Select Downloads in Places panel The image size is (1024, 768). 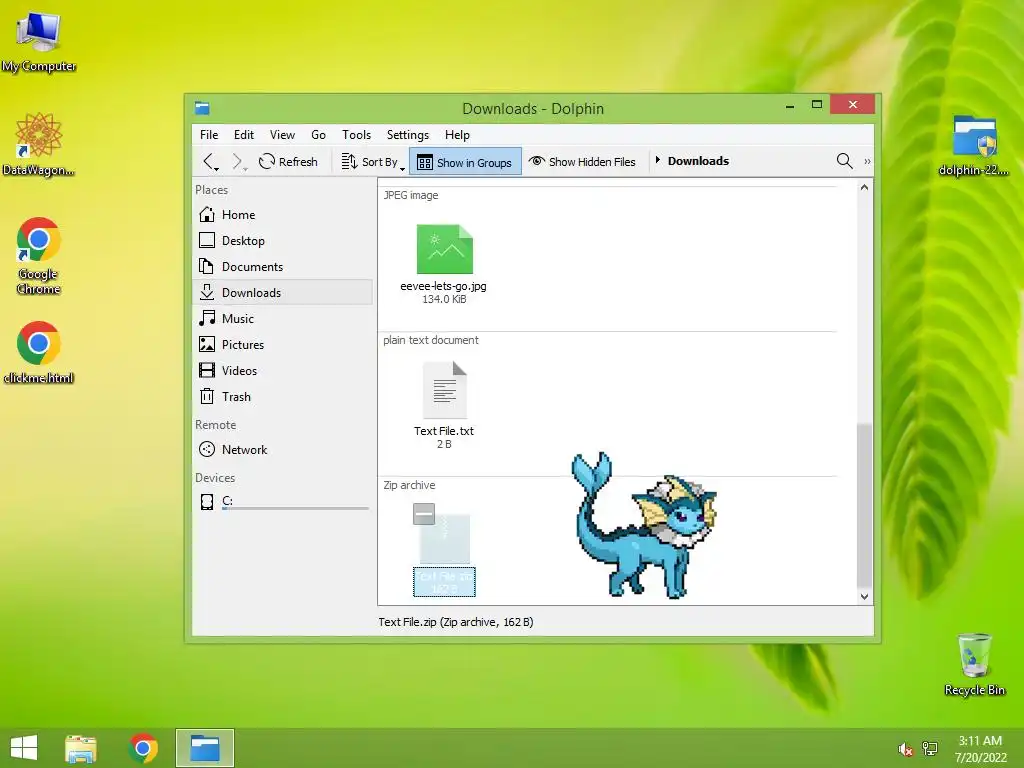click(283, 293)
